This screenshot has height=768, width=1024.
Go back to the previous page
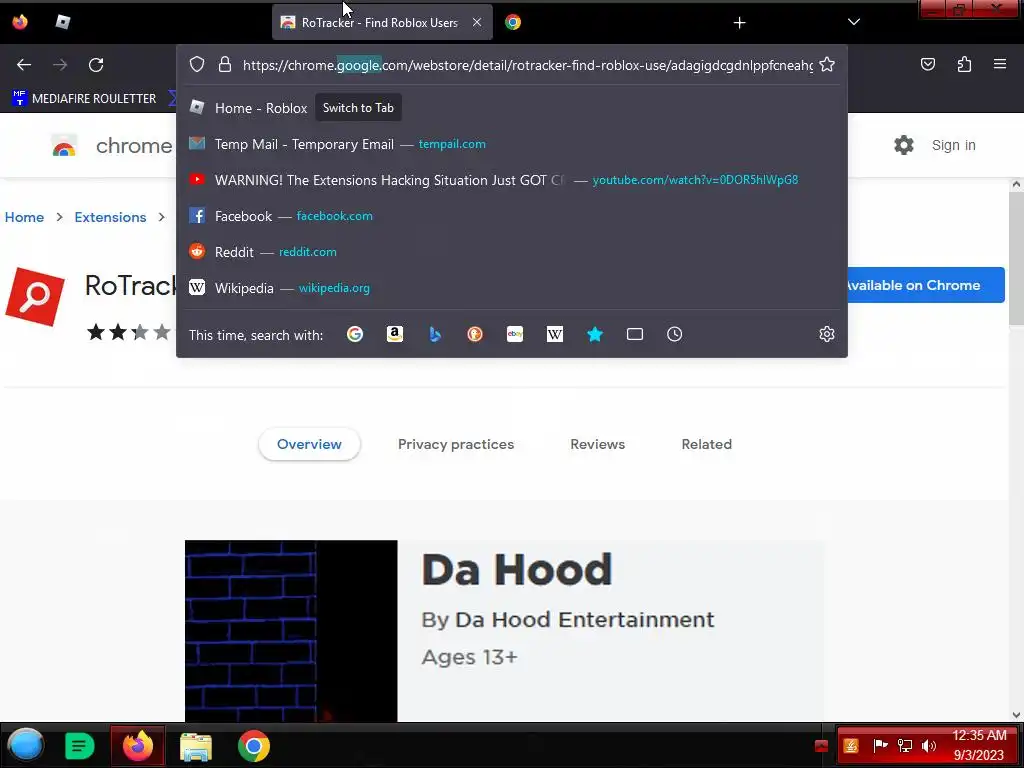pos(24,65)
